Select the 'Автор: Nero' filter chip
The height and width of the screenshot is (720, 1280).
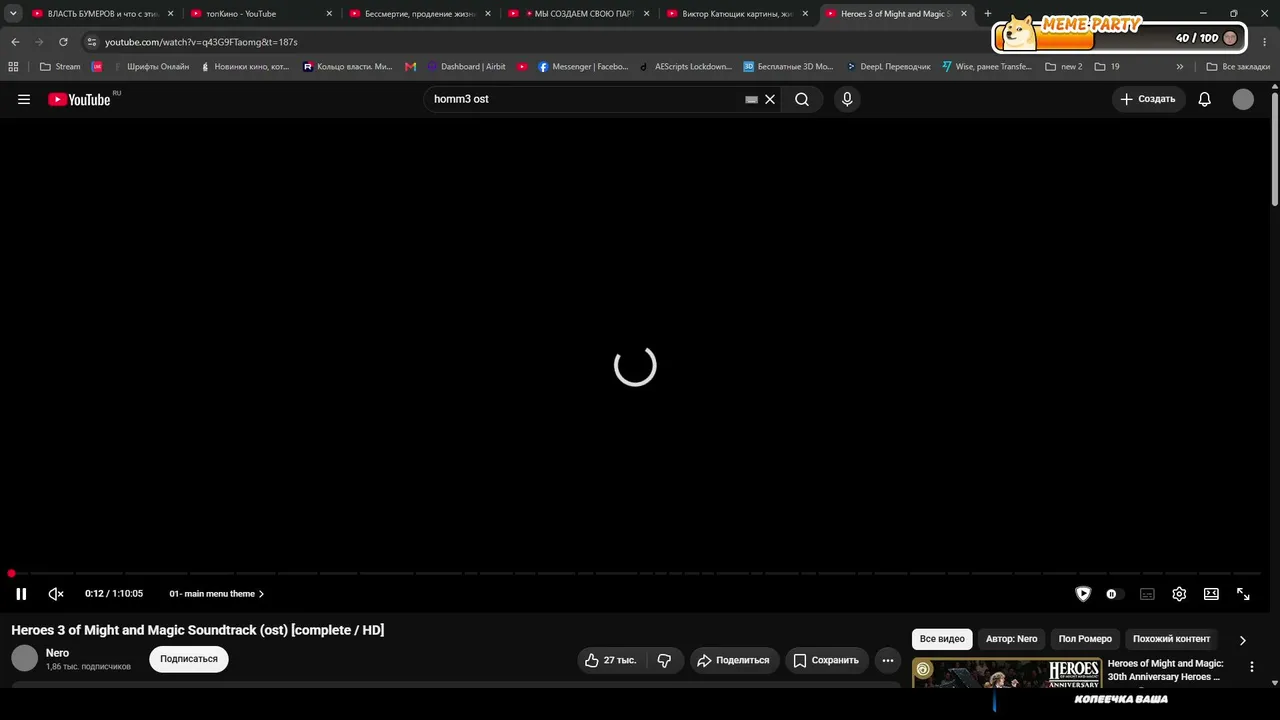[1012, 639]
